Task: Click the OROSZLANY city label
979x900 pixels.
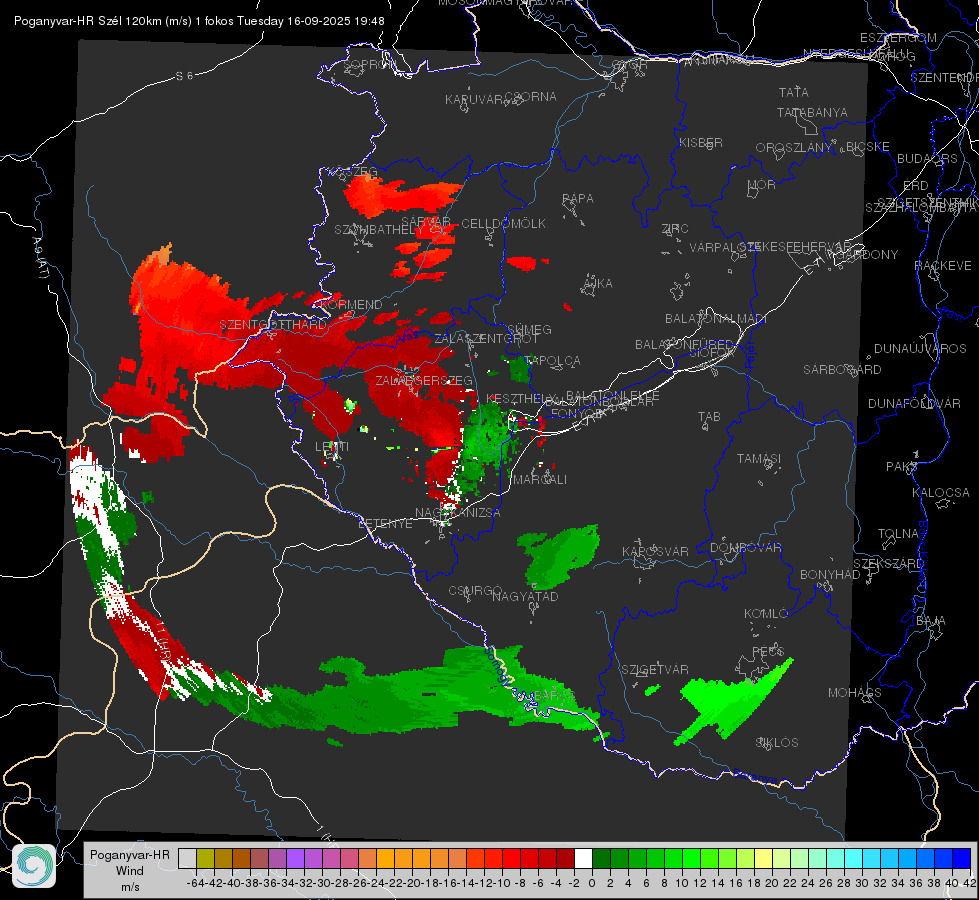Action: click(x=794, y=147)
